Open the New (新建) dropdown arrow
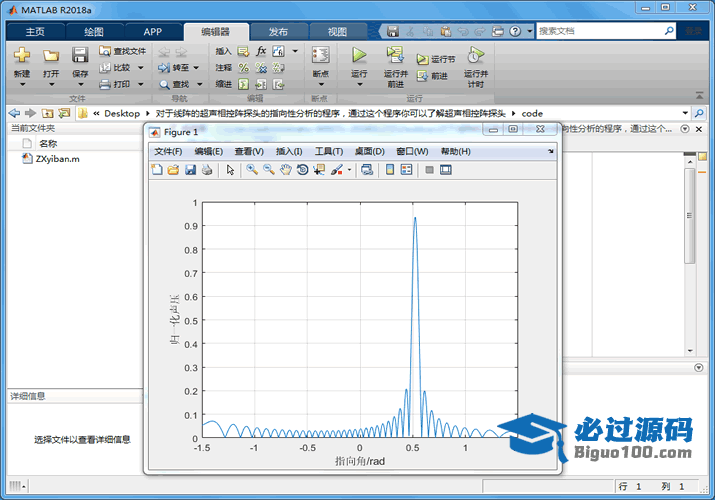Viewport: 715px width, 500px height. point(22,84)
